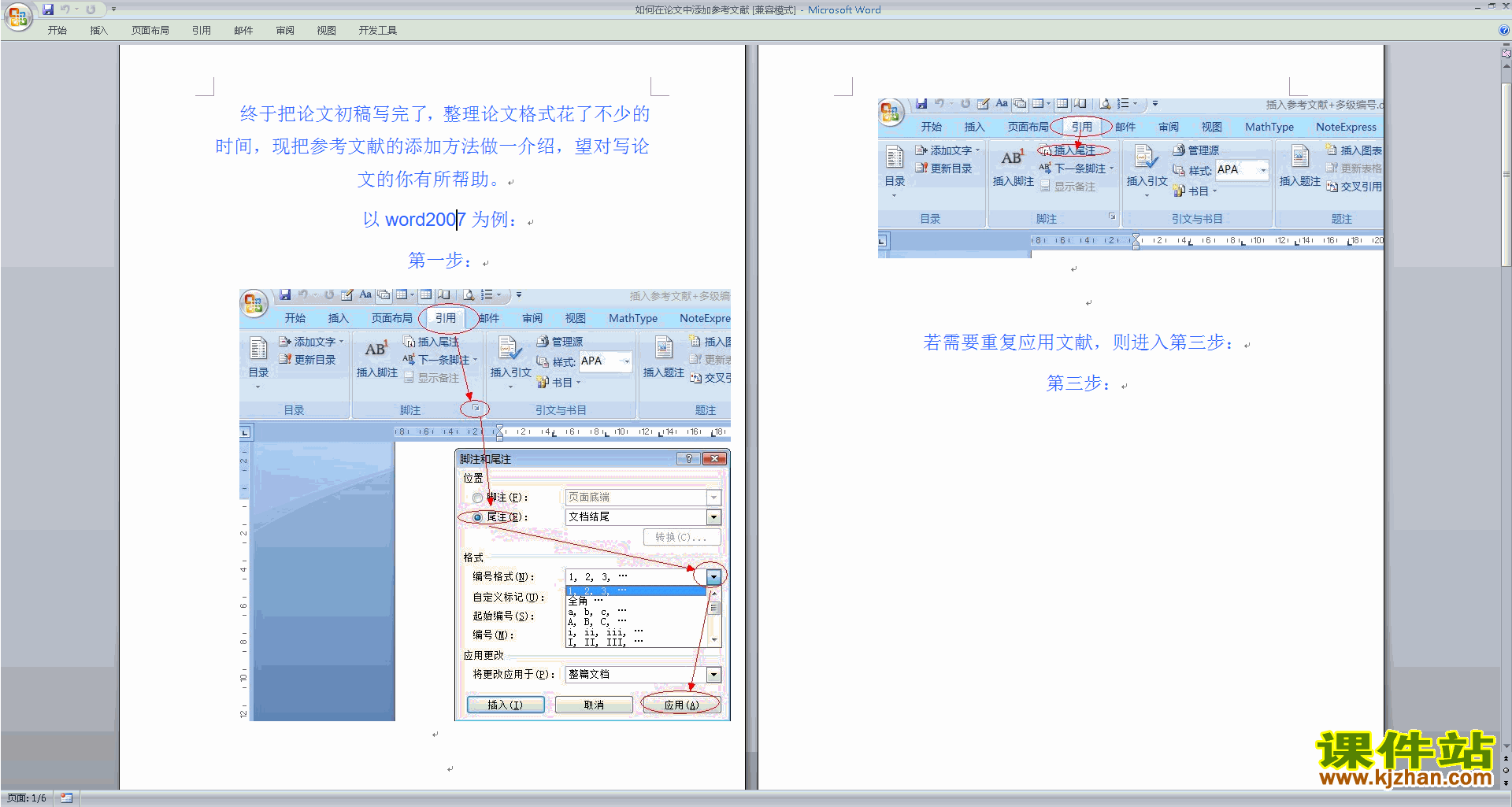Click 文档结尾 combo box in the dialog picture
The height and width of the screenshot is (807, 1512).
click(x=643, y=517)
